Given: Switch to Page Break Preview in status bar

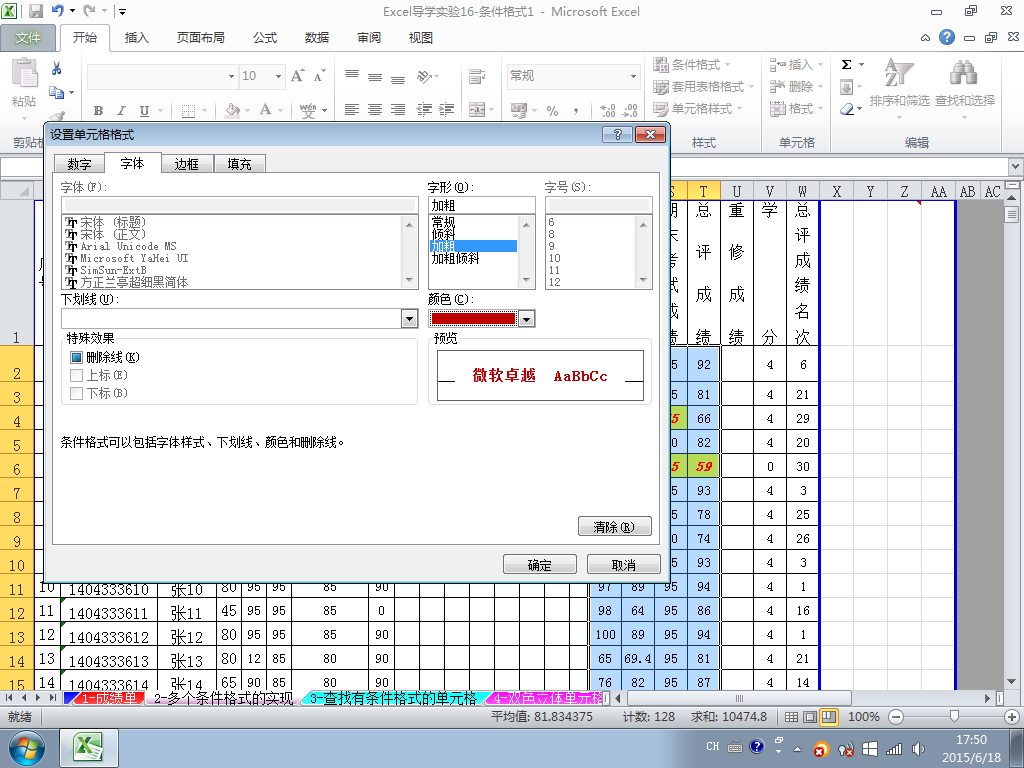Looking at the screenshot, I should click(829, 716).
